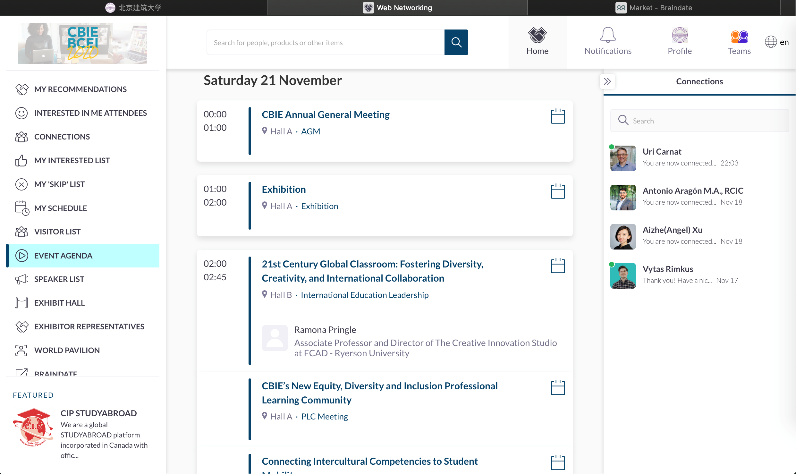Screen dimensions: 796x474
Task: Open CBIE Annual General Meeting session link
Action: tap(325, 115)
